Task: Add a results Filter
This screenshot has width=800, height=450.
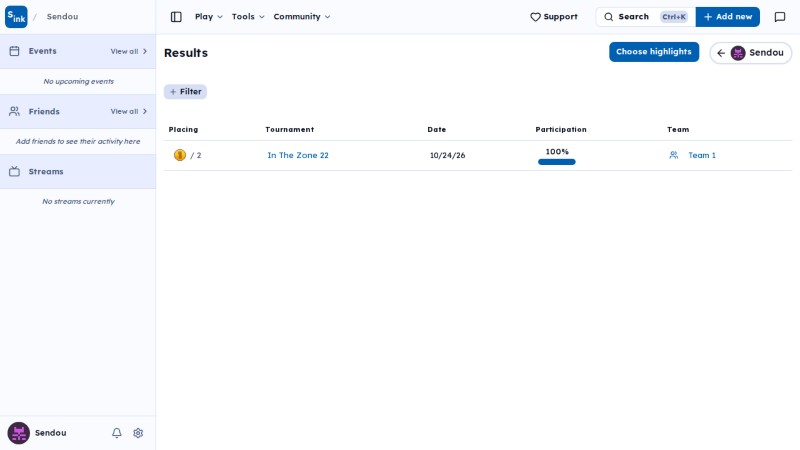Action: coord(185,92)
